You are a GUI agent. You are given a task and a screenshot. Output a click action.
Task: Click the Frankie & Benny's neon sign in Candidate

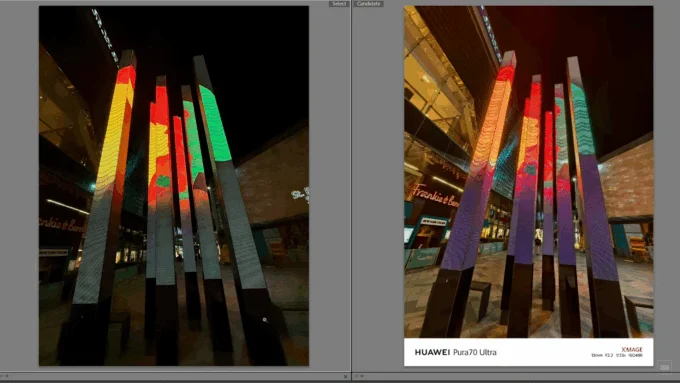click(x=435, y=196)
